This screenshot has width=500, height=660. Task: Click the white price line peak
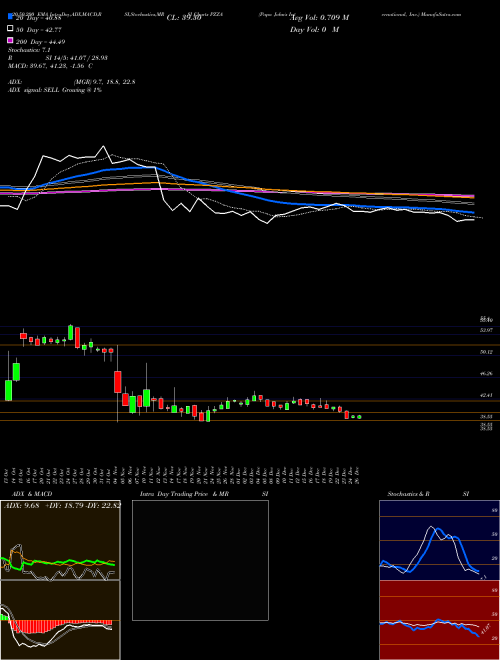[x=103, y=147]
